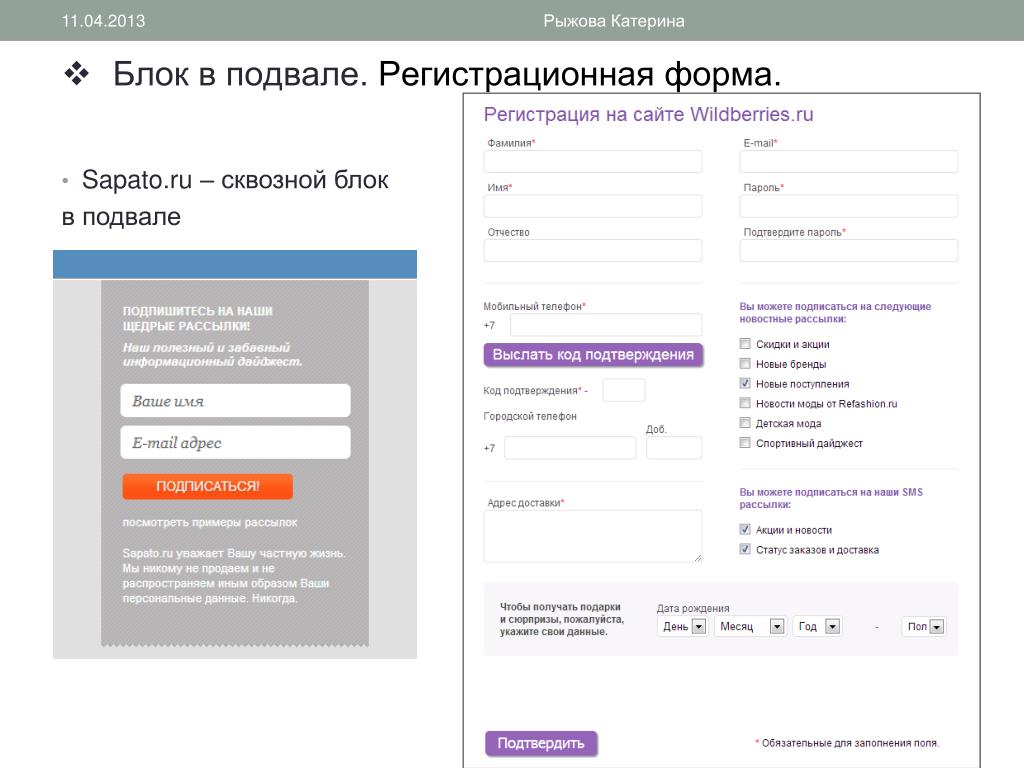Click the Подтвердите пароль field
Viewport: 1024px width, 768px height.
click(848, 250)
